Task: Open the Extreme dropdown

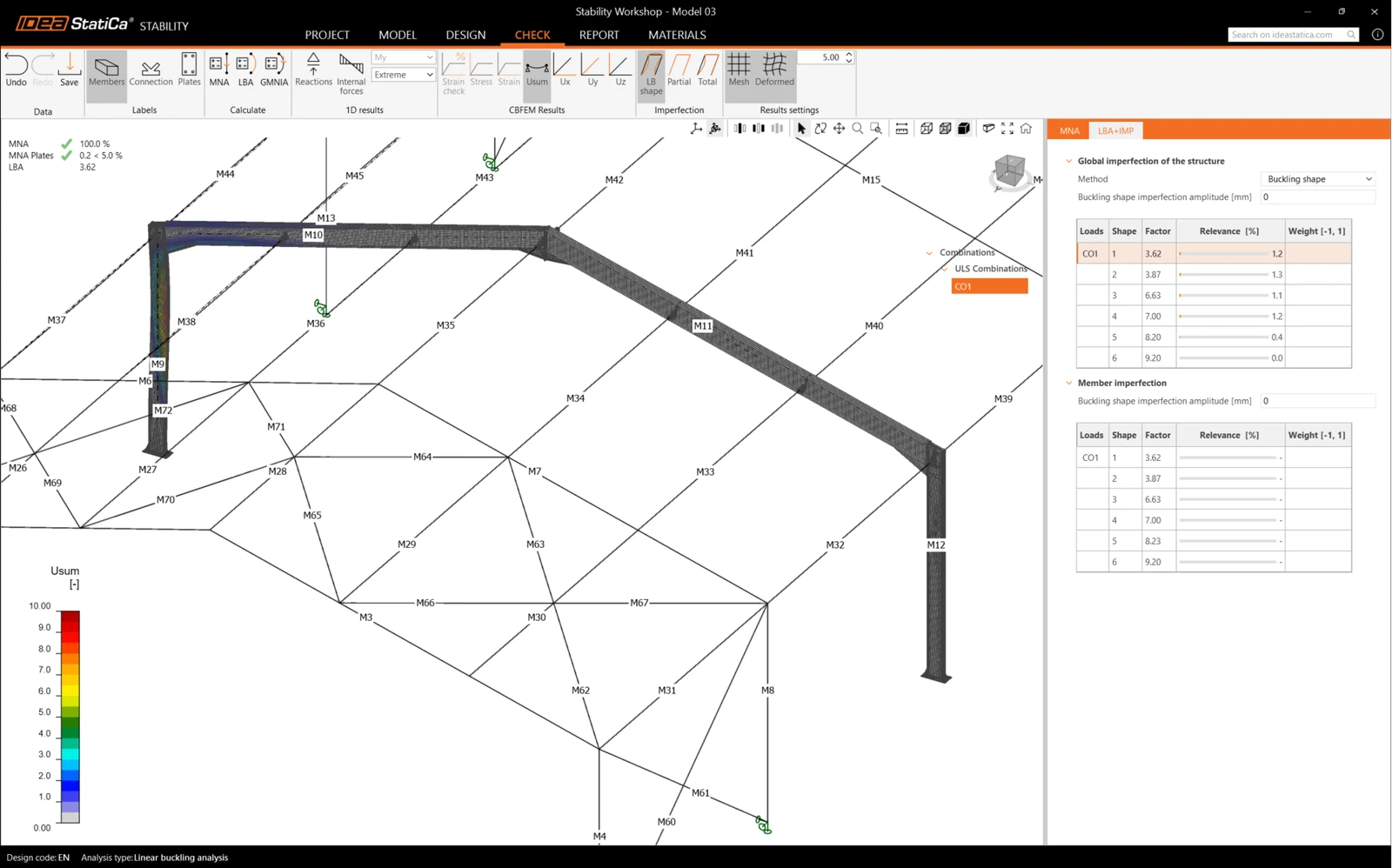Action: [403, 75]
